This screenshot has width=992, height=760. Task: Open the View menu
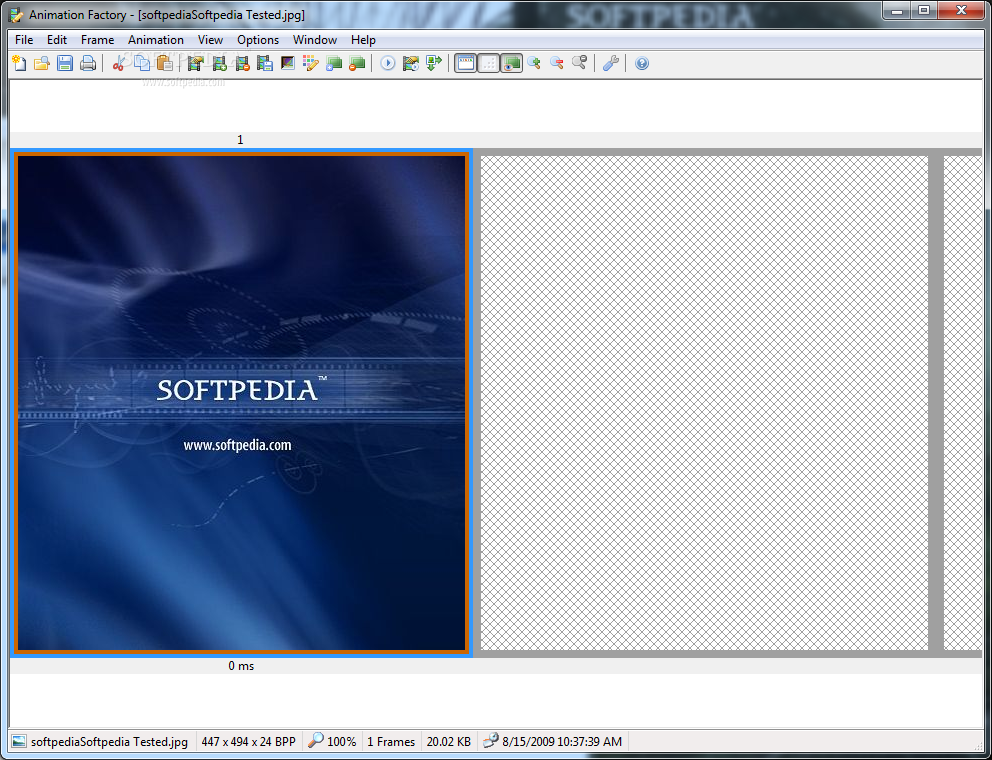[210, 40]
